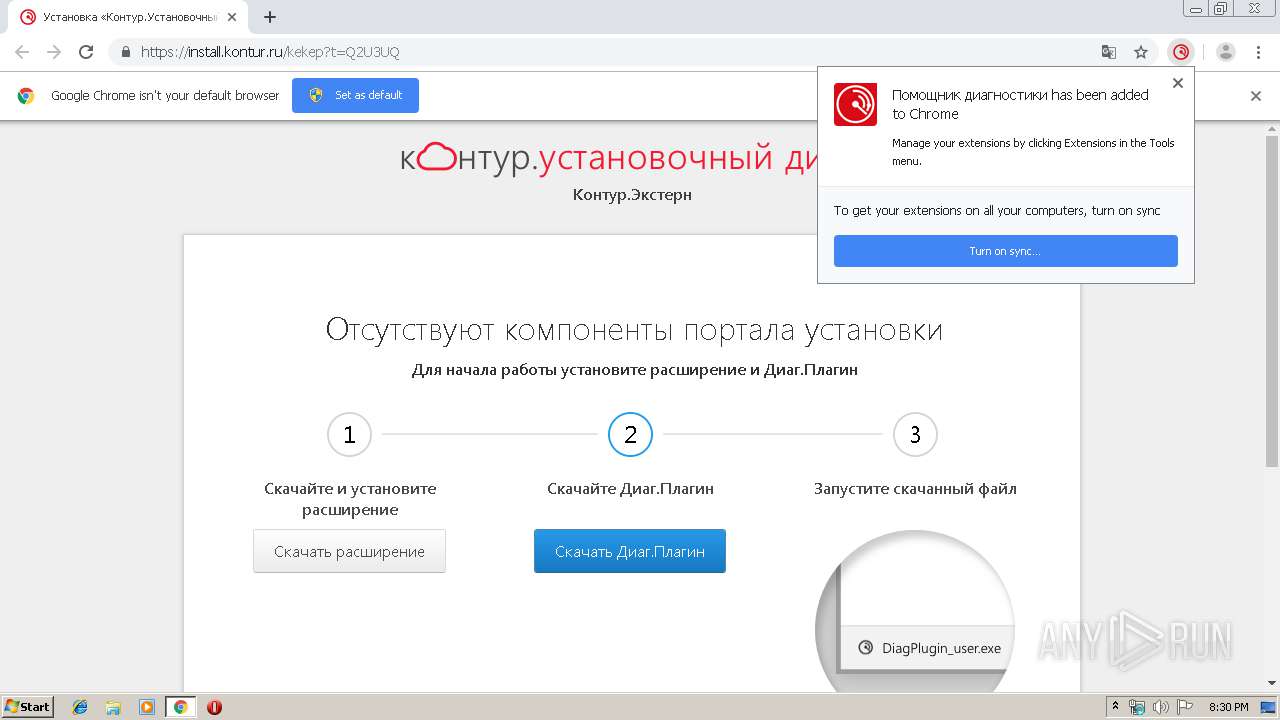Click the browser Back arrow
The width and height of the screenshot is (1280, 720).
22,52
